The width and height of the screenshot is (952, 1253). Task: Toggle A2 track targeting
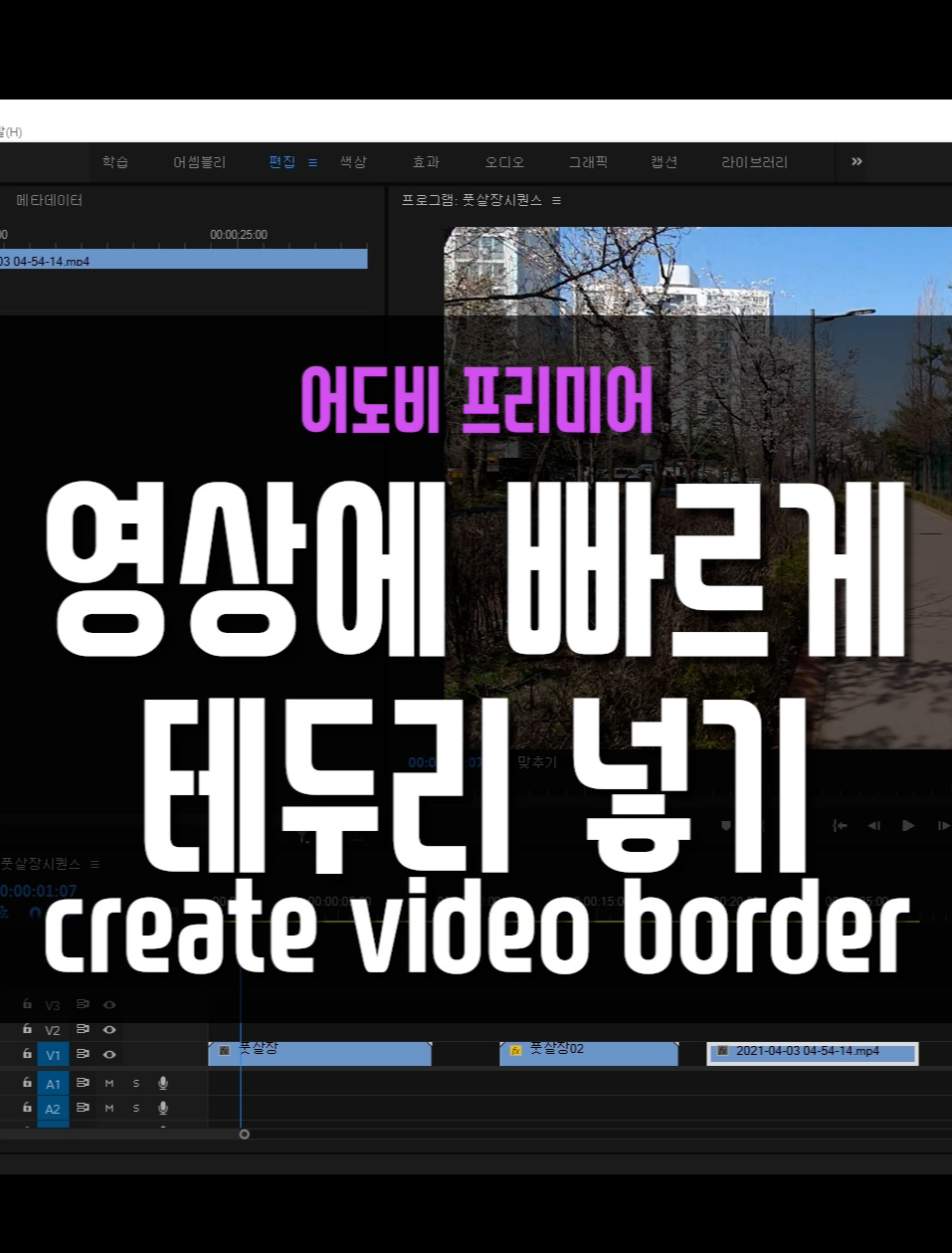(x=53, y=1109)
